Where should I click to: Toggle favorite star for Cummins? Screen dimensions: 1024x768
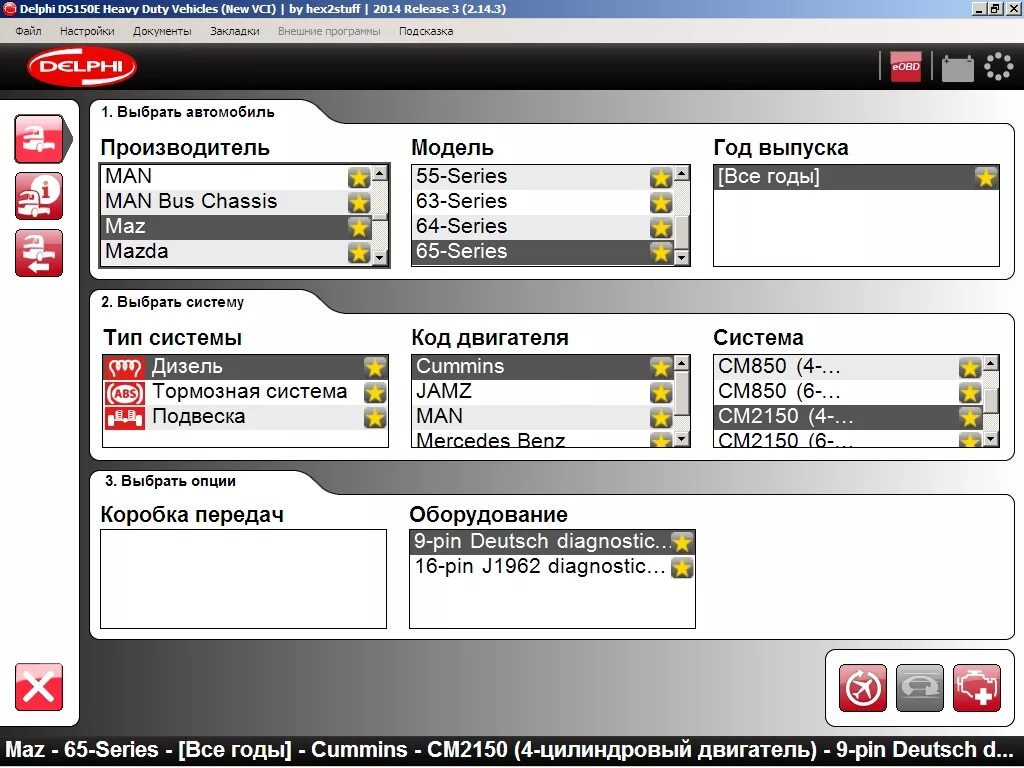coord(661,367)
